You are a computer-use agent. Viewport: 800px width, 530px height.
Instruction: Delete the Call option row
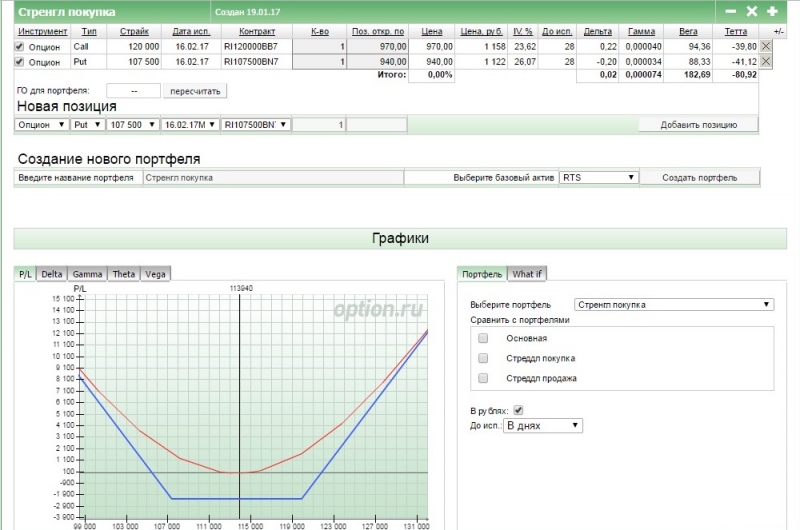(766, 46)
